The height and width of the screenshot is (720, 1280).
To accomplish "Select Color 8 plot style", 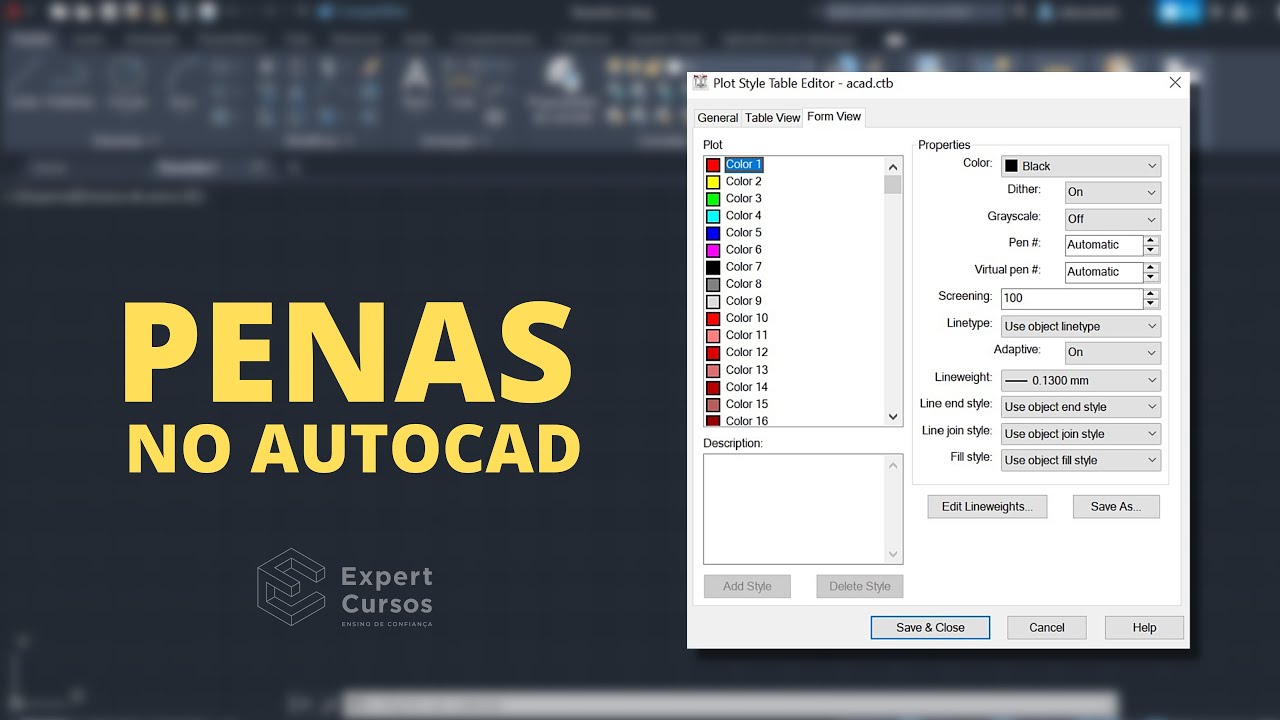I will 744,283.
